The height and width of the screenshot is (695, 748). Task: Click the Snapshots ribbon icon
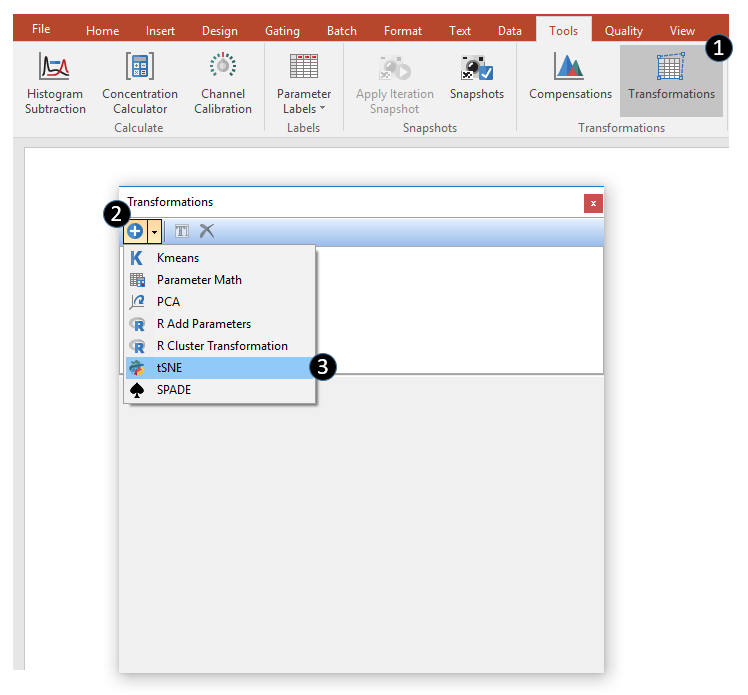tap(476, 78)
